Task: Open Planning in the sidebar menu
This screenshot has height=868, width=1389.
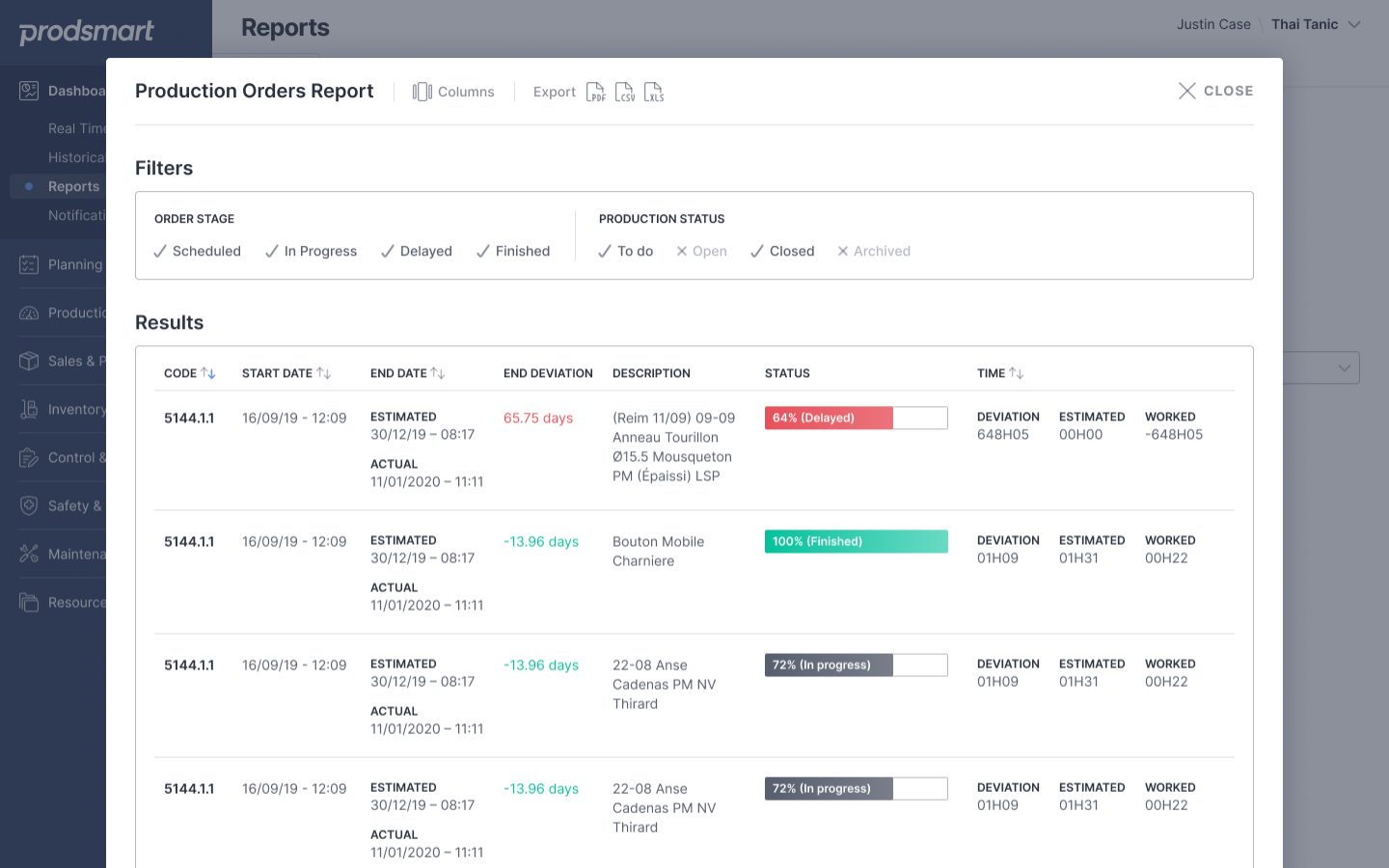Action: (61, 264)
